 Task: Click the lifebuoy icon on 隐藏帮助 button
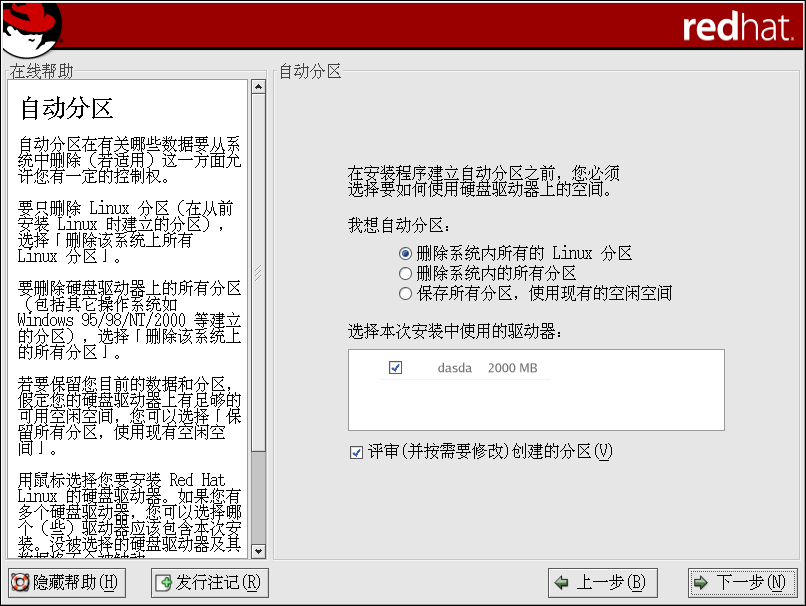(x=20, y=582)
